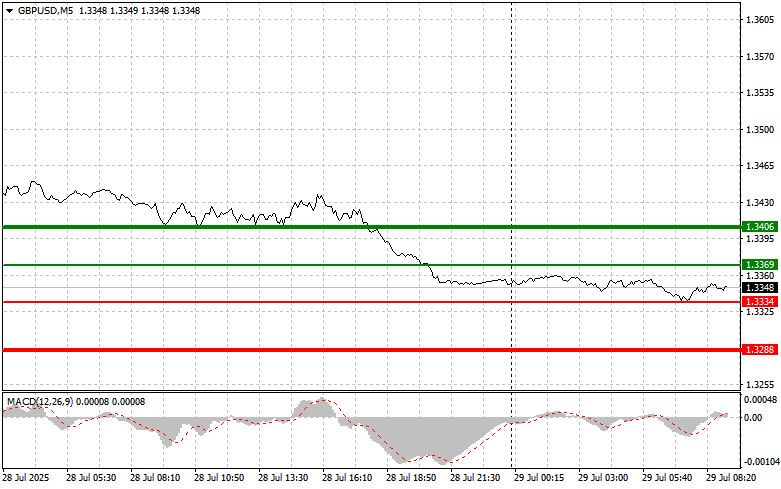
Task: Click the 1.3500 value on price scale
Action: pyautogui.click(x=760, y=130)
